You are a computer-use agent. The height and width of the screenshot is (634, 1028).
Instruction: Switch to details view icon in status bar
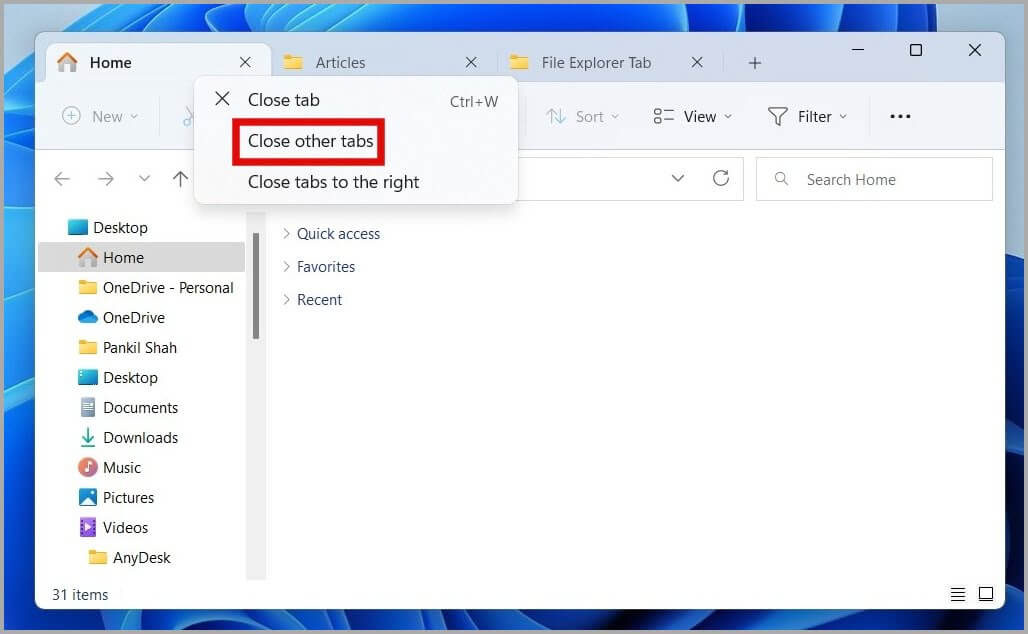[958, 594]
